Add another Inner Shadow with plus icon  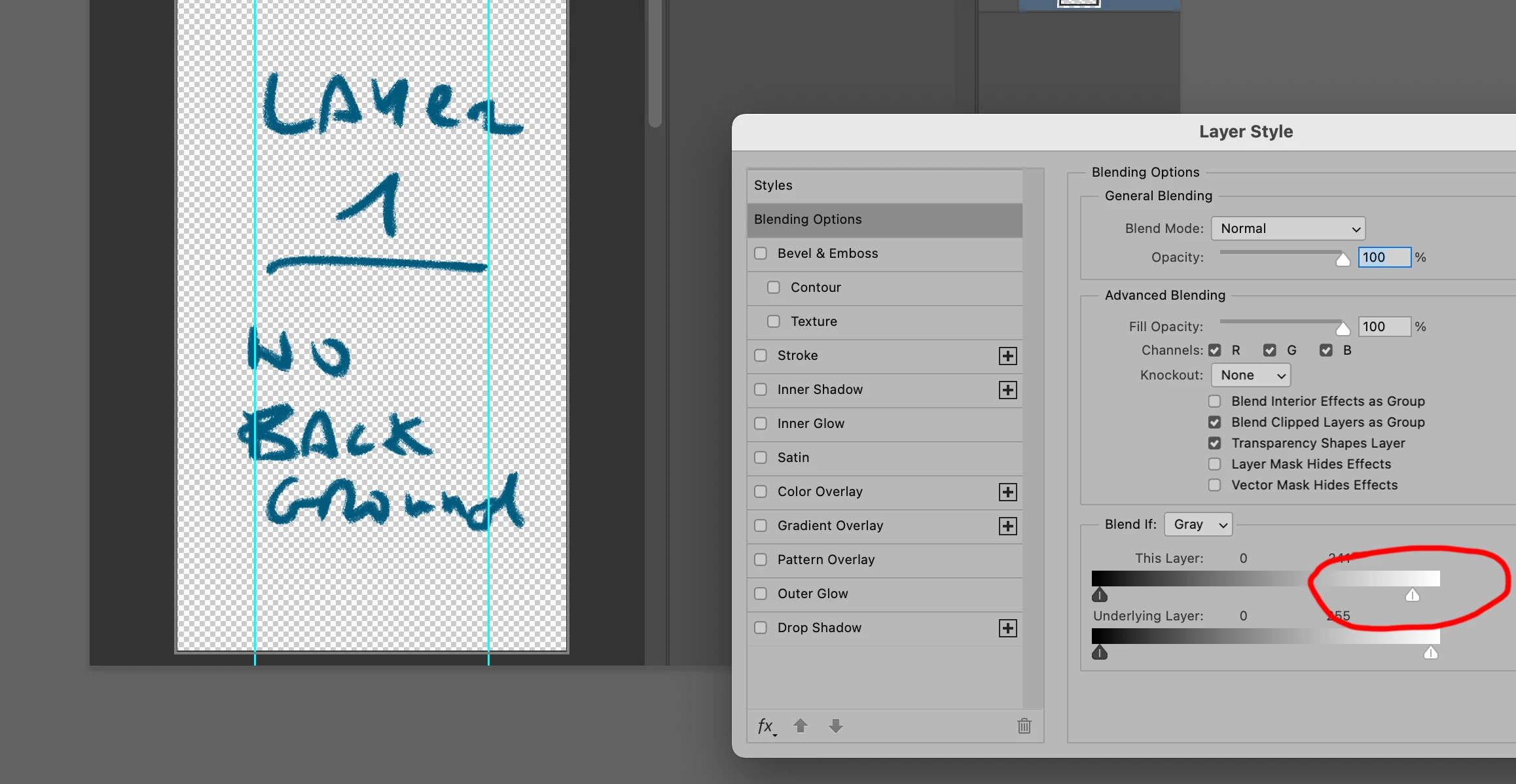(1007, 389)
